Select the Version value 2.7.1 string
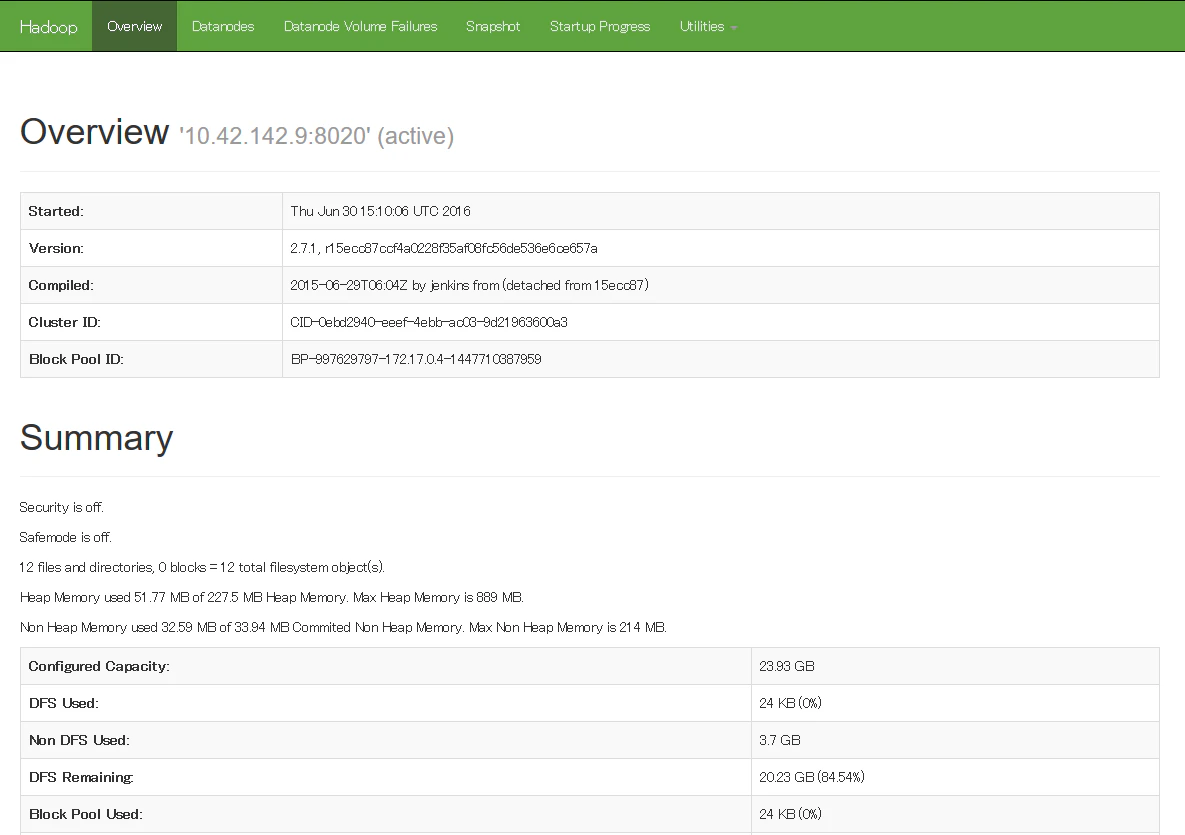 tap(444, 249)
